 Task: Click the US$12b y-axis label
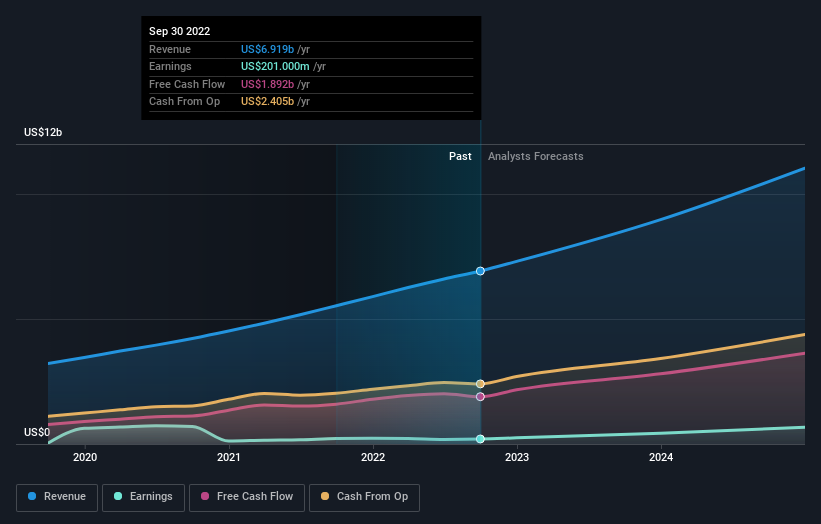43,132
